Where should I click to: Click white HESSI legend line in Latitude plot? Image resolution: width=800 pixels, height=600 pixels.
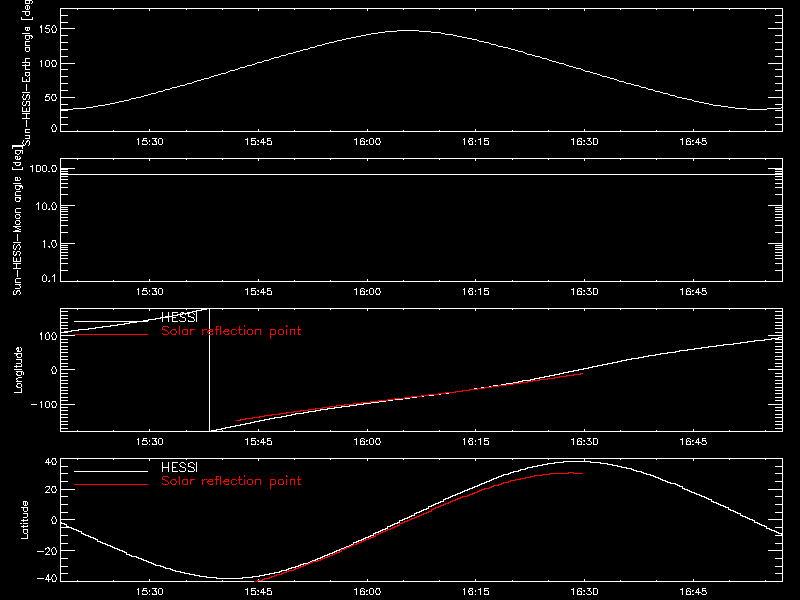click(111, 471)
